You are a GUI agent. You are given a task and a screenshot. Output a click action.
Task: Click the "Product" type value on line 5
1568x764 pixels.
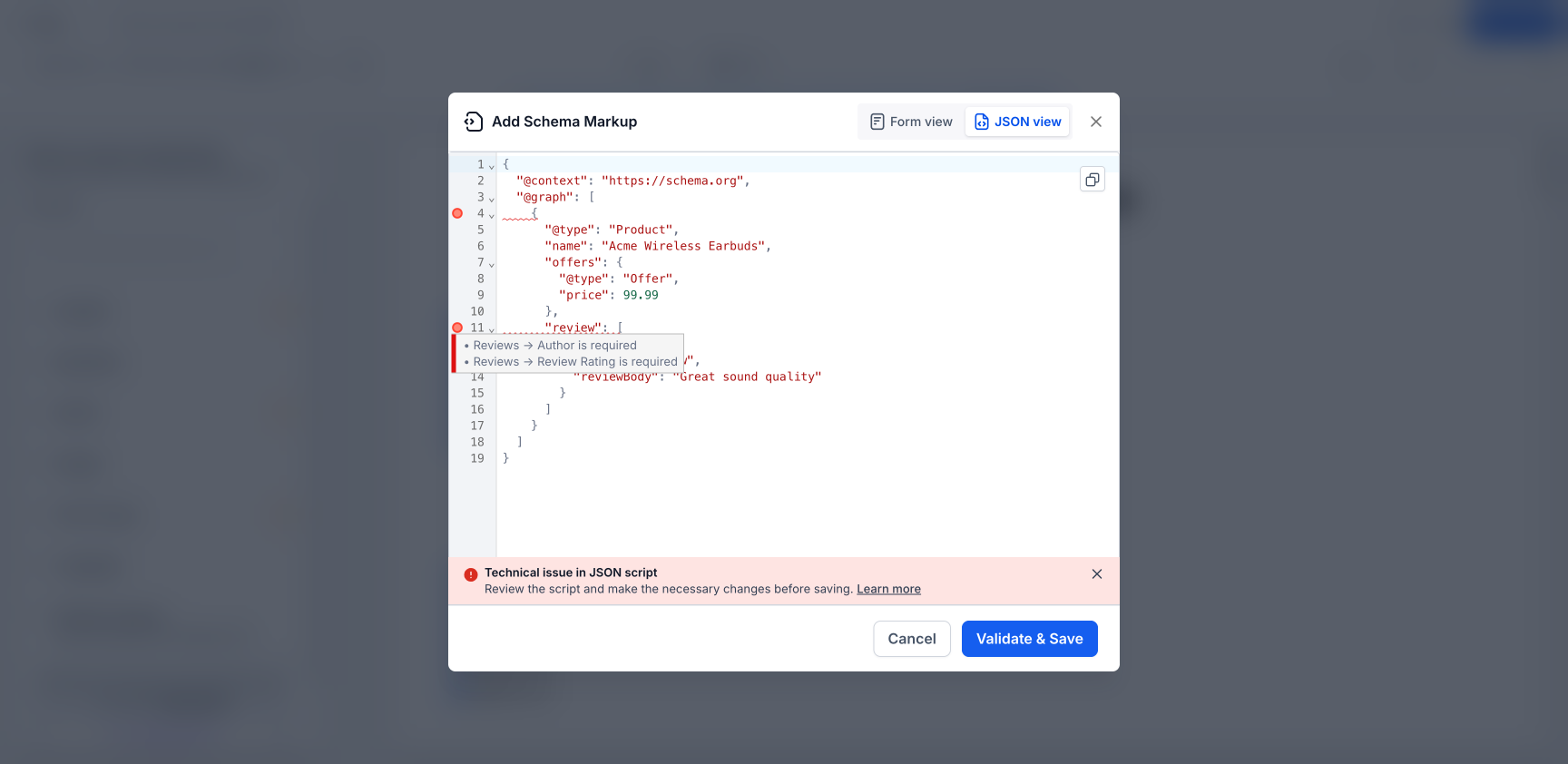click(x=641, y=230)
